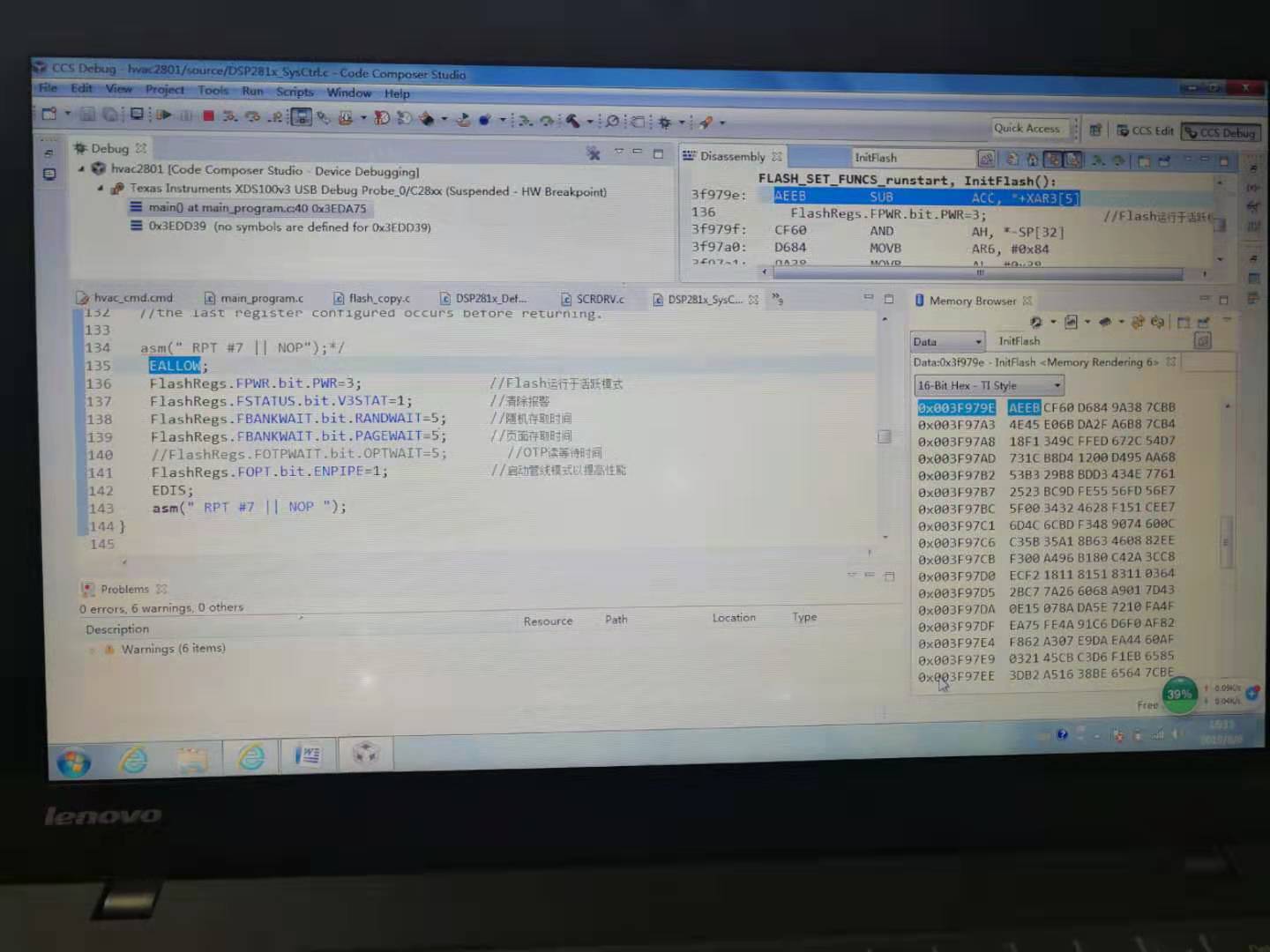Expand the Warnings (6 items) group

[92, 650]
